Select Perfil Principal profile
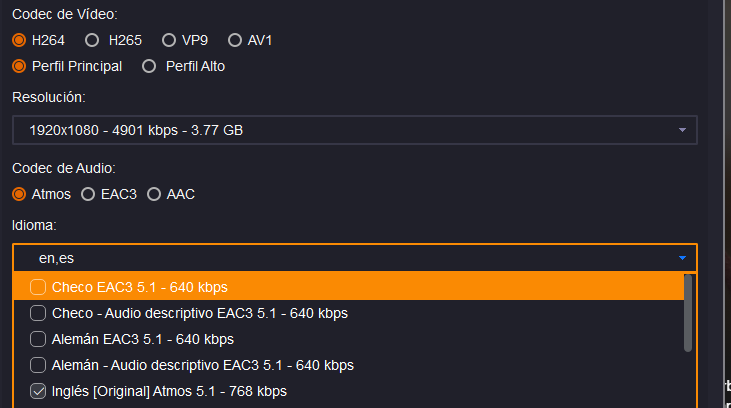Screen dimensions: 731x408 click(x=19, y=67)
